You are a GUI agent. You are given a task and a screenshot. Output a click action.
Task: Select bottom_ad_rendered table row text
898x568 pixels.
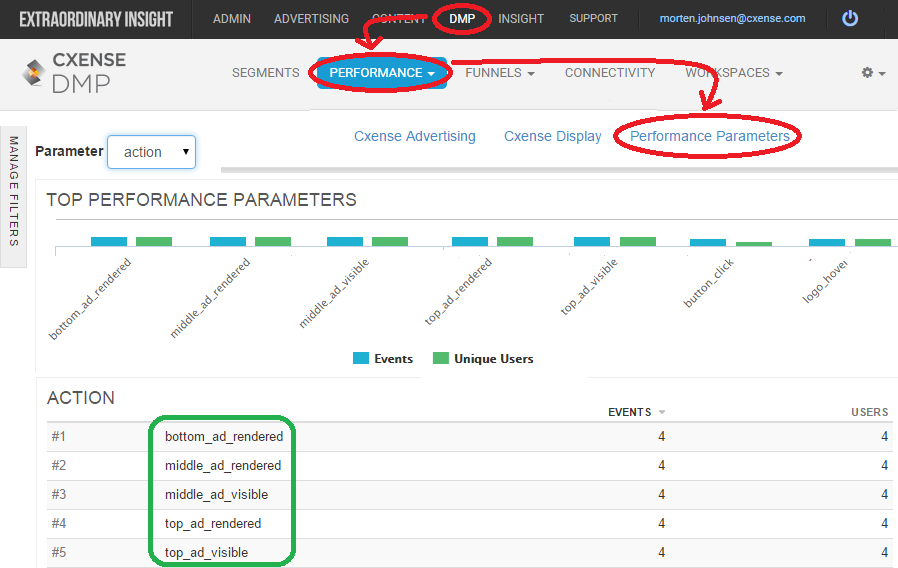pyautogui.click(x=224, y=437)
